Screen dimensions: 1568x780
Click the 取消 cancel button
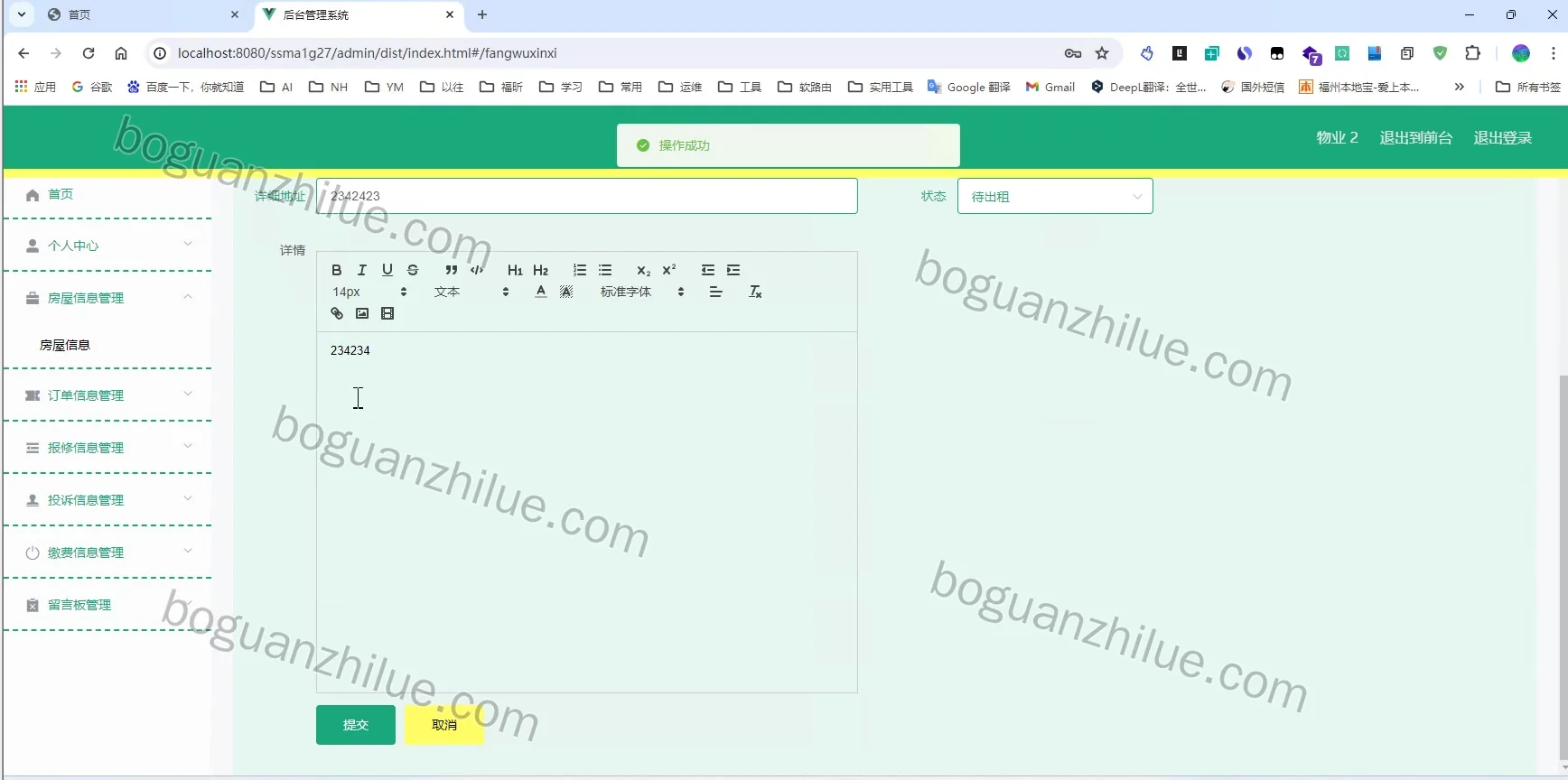click(x=444, y=725)
